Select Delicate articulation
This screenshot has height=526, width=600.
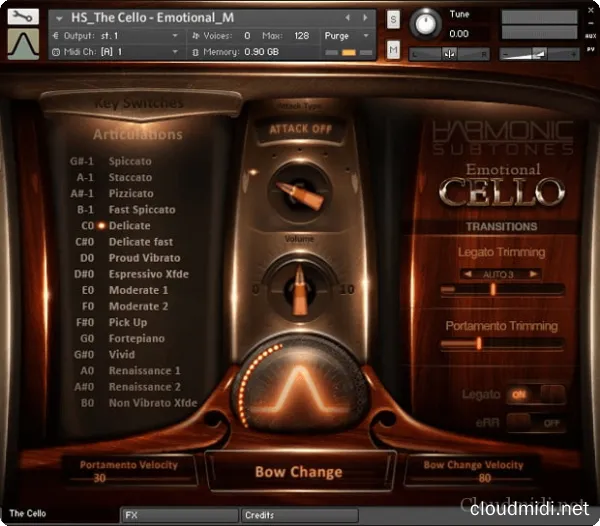pos(129,226)
